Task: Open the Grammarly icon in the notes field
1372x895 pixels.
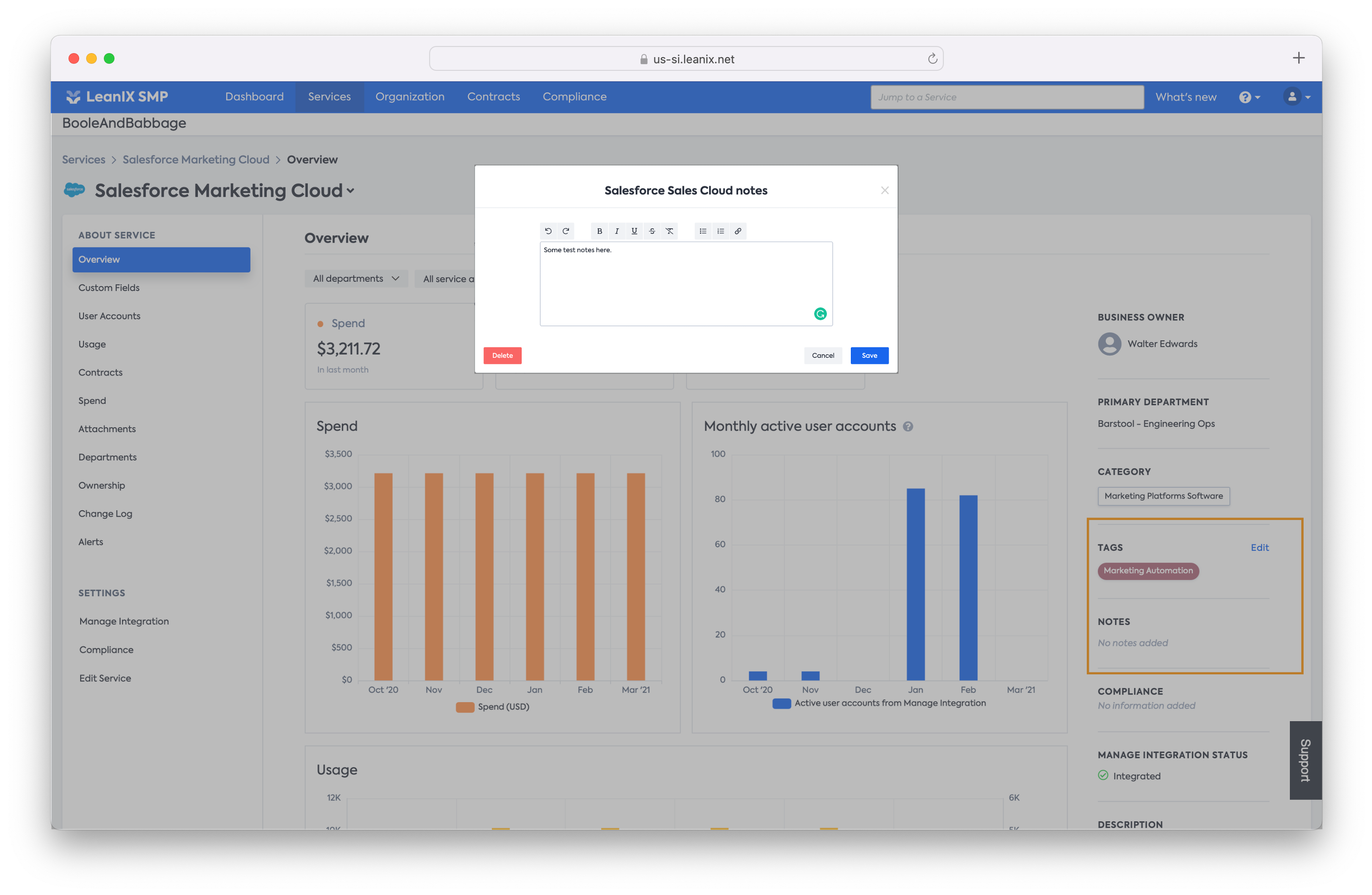Action: 820,313
